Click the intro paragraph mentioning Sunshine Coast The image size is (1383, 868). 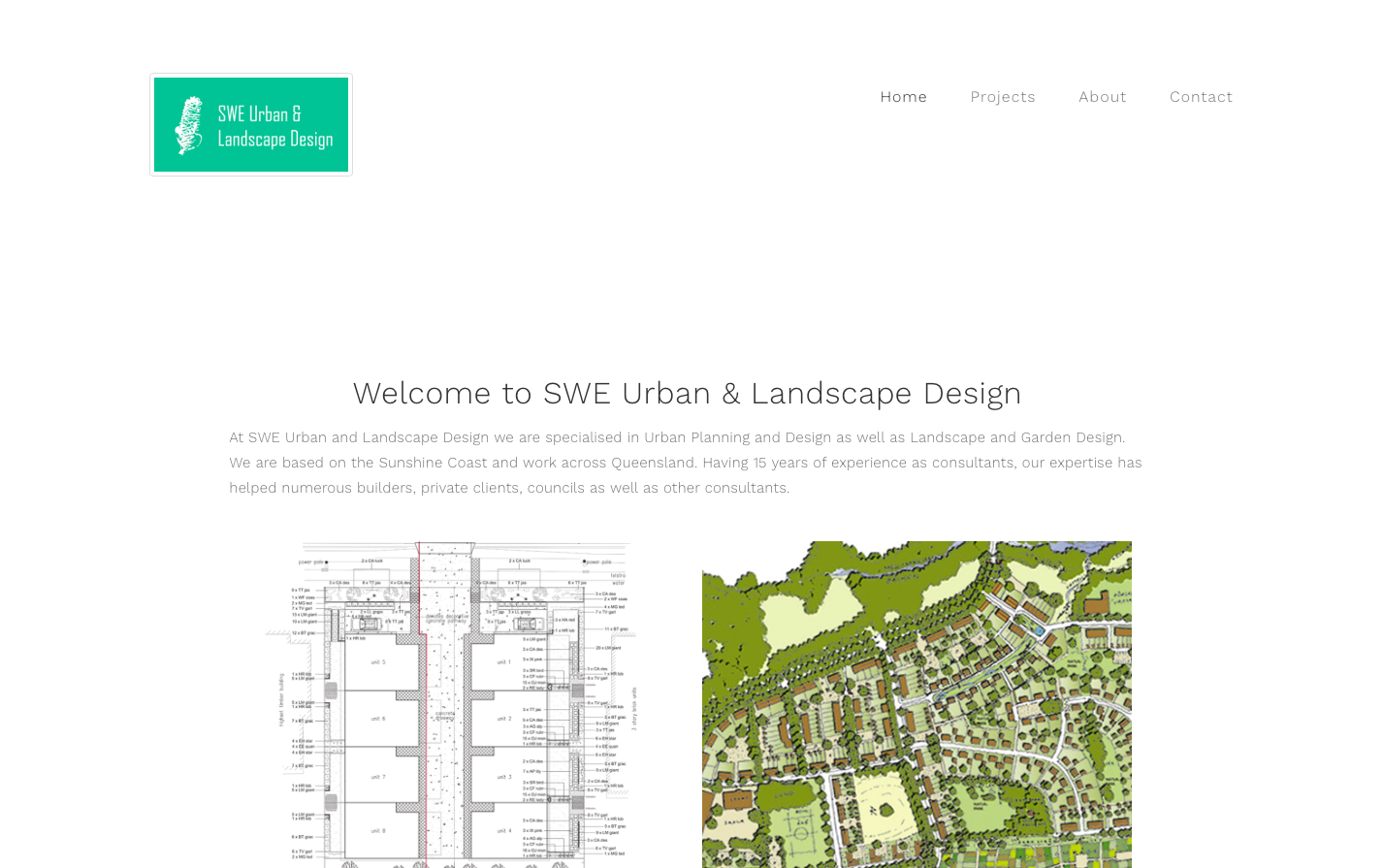pos(687,463)
